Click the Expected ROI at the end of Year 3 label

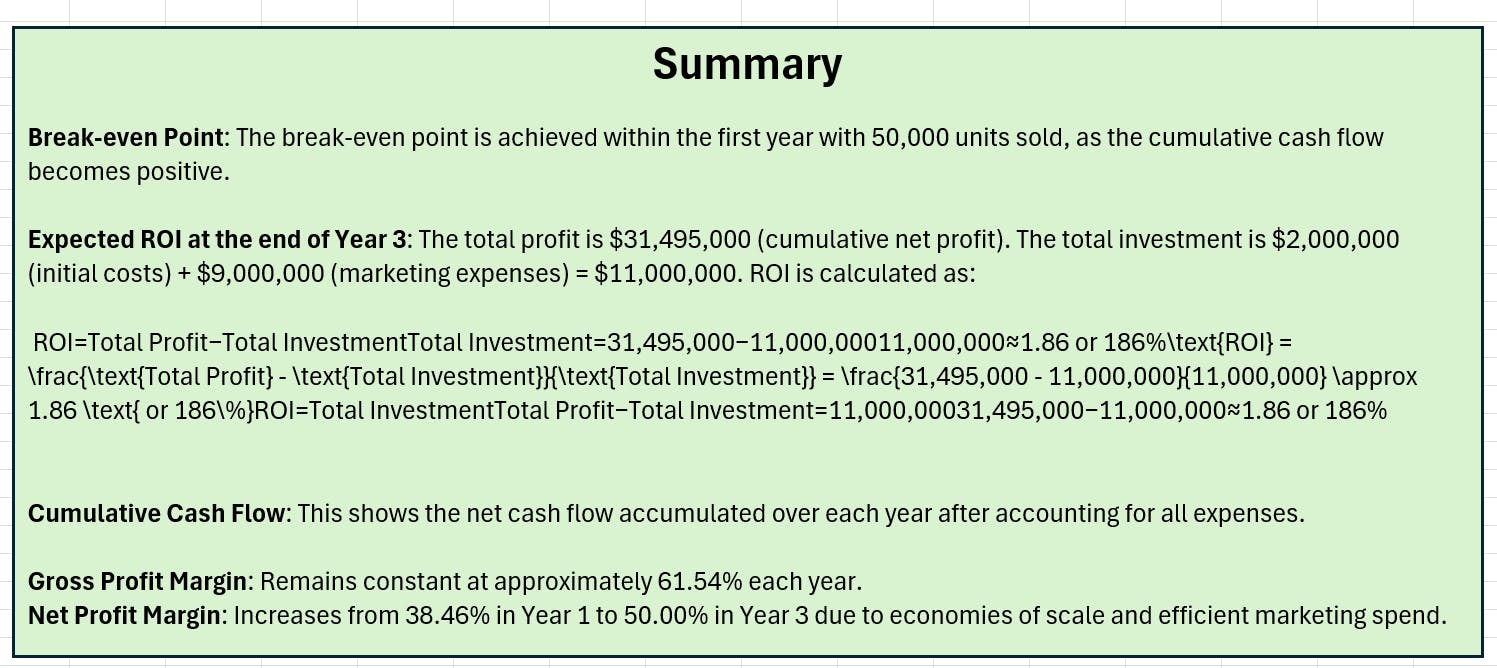[x=217, y=240]
